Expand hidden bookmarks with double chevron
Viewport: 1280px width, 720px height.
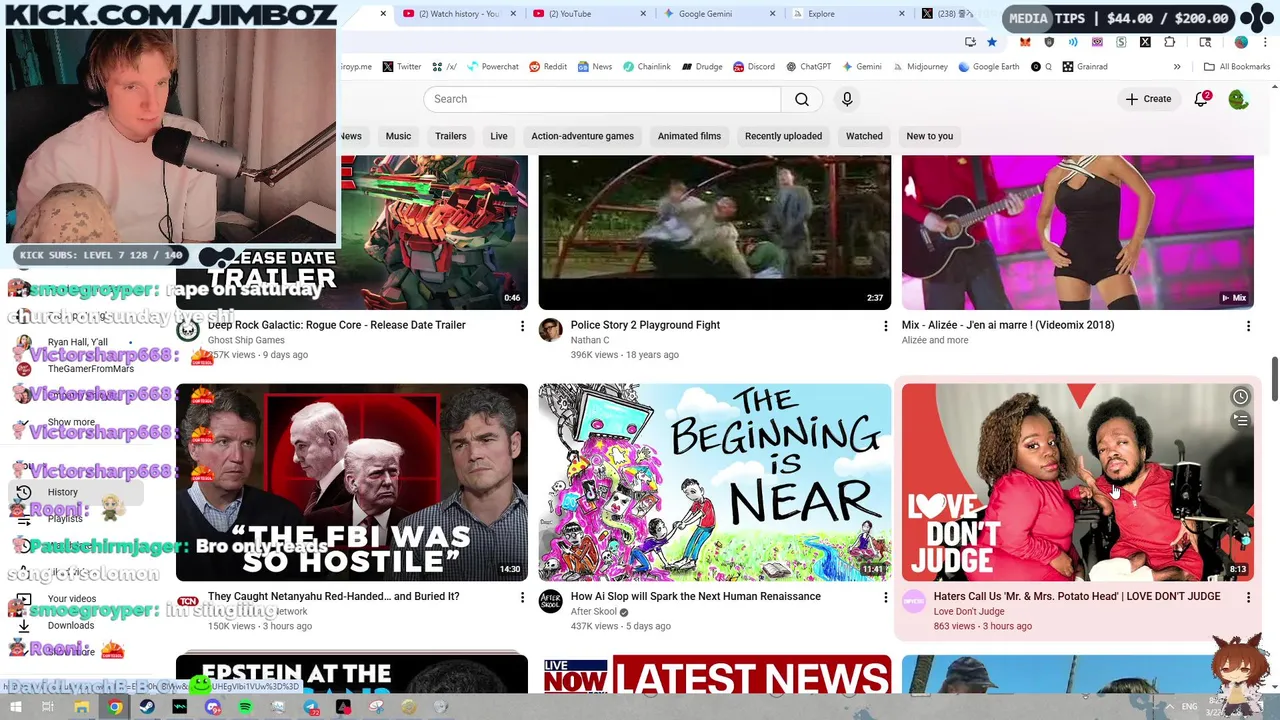(1177, 67)
